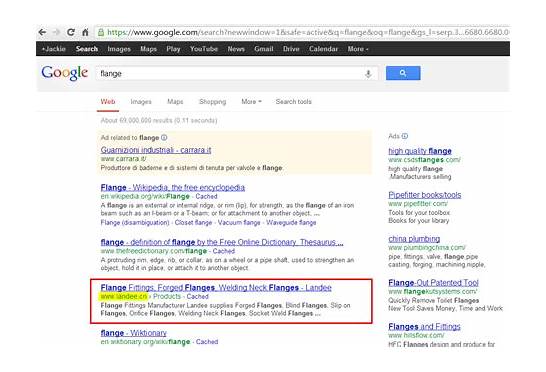The width and height of the screenshot is (546, 372).
Task: Open YouTube in the black bar
Action: pos(204,49)
